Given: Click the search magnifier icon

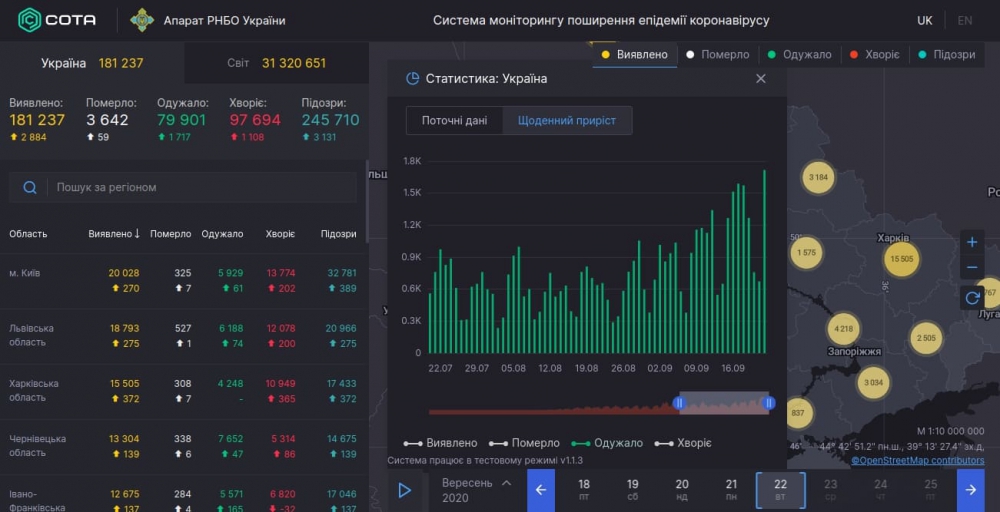Looking at the screenshot, I should pos(30,188).
